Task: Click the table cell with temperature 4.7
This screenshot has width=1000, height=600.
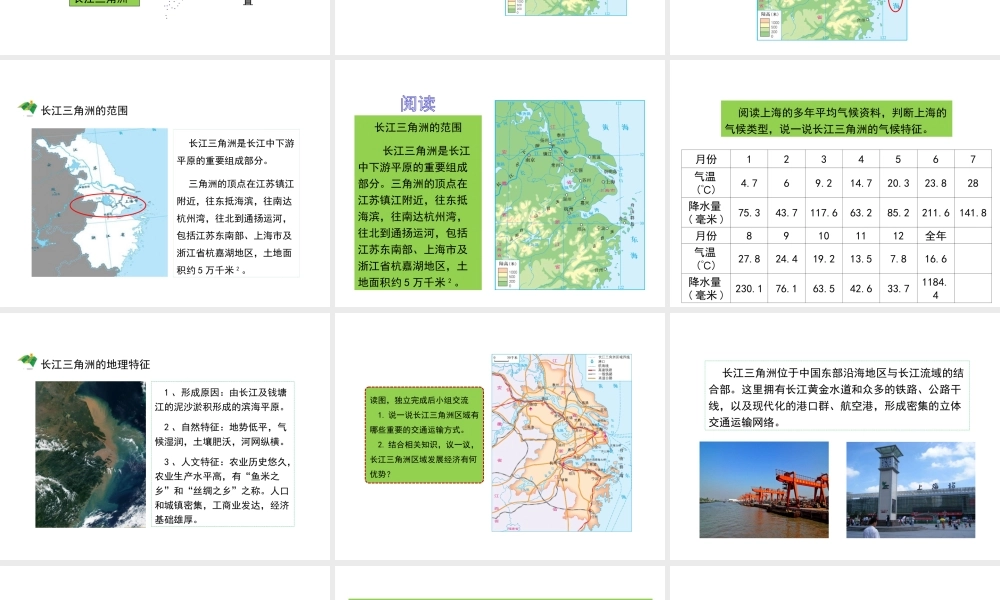Action: (749, 183)
